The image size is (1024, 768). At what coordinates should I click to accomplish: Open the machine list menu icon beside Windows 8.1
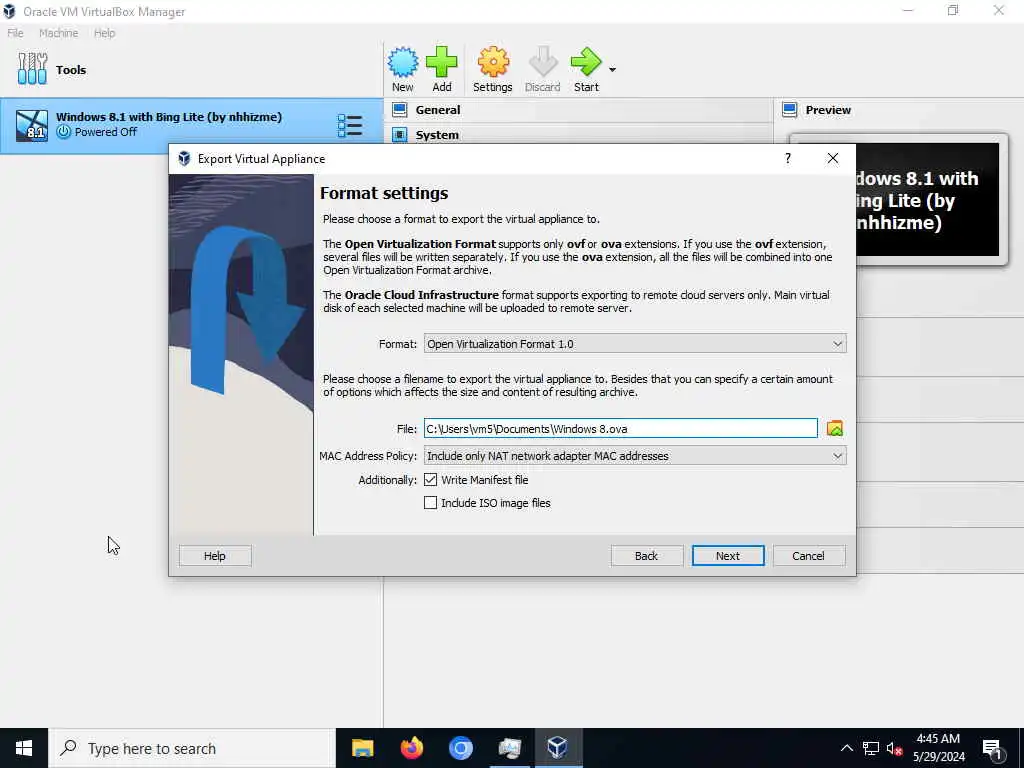click(x=350, y=125)
